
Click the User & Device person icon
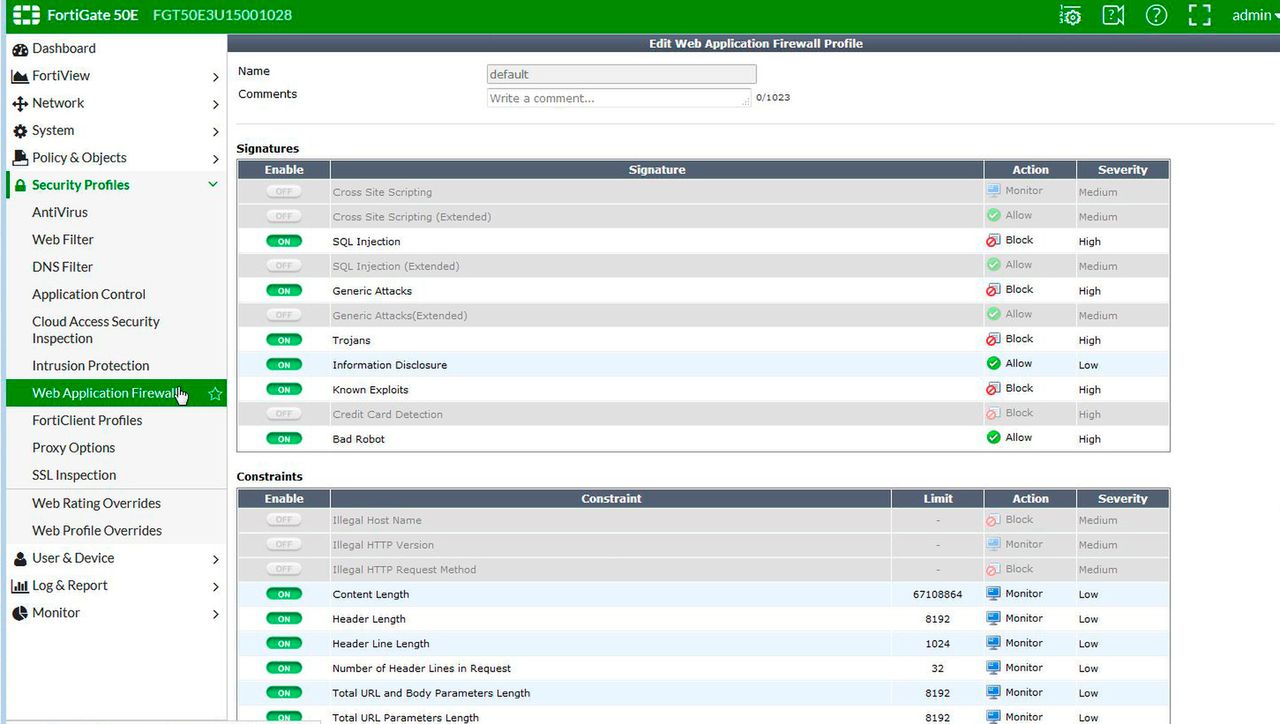click(20, 559)
